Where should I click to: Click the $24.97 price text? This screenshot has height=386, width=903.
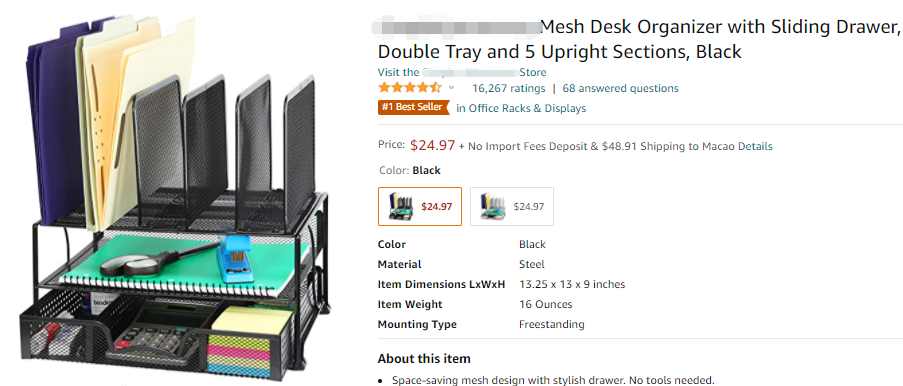coord(432,145)
